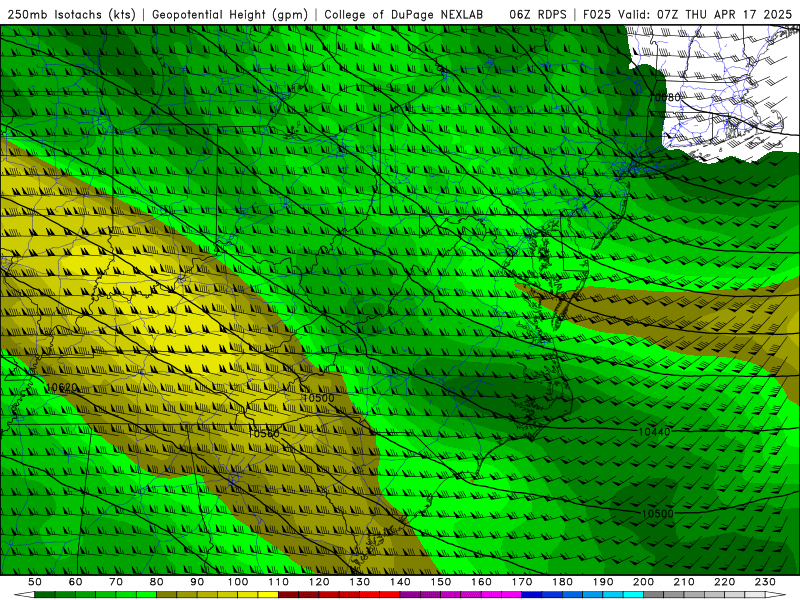The image size is (800, 600).
Task: Click the 230 knots color scale label
Action: pos(765,582)
